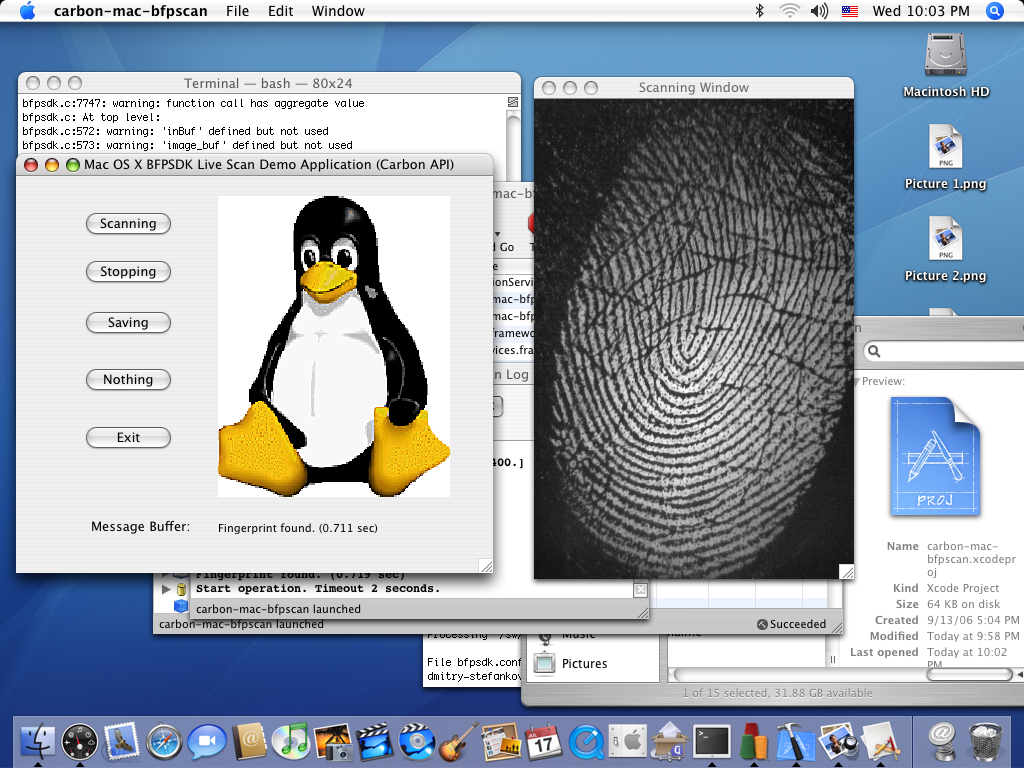This screenshot has width=1024, height=768.
Task: Click the Scanning button
Action: [x=128, y=224]
